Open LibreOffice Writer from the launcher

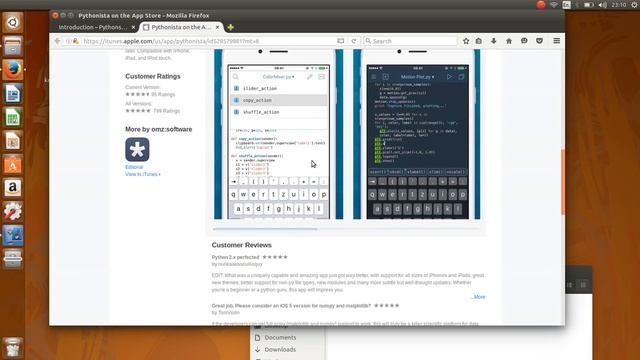[13, 93]
